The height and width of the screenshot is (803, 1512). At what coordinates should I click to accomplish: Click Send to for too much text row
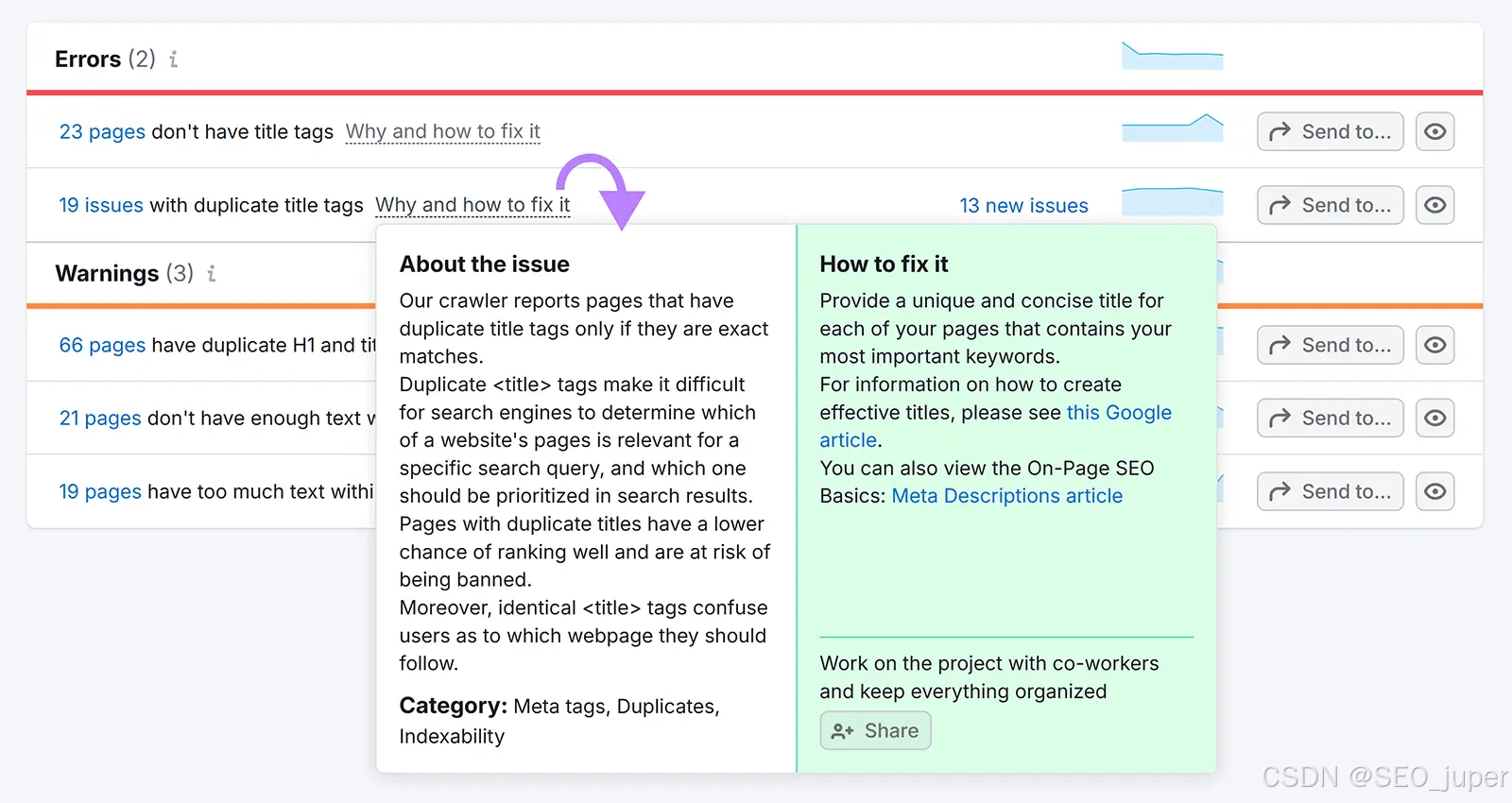click(x=1330, y=491)
